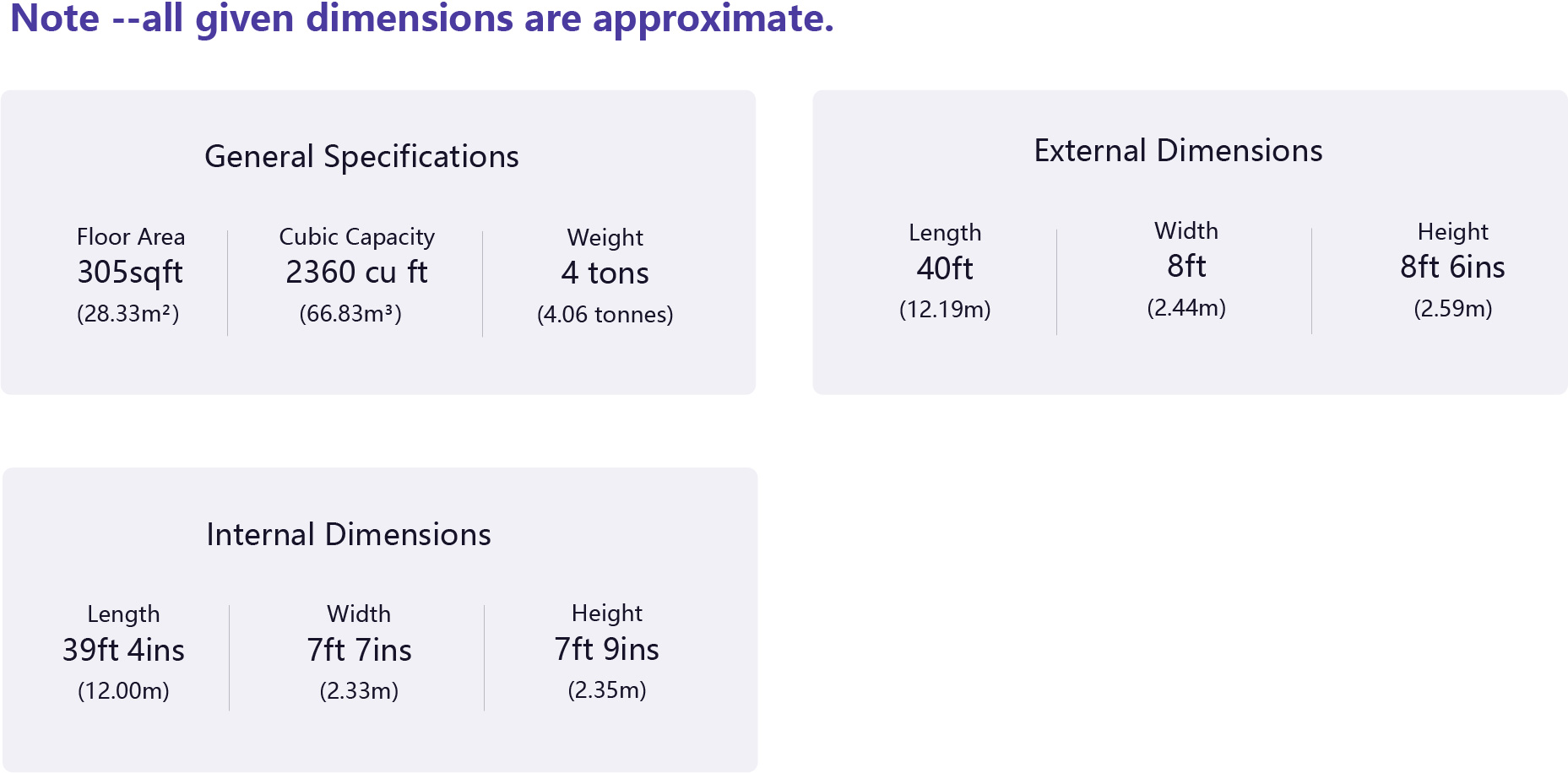The height and width of the screenshot is (773, 1568).
Task: Select the 12.19m external length conversion
Action: [x=945, y=310]
